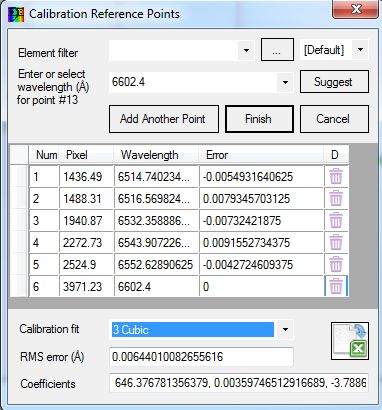382x410 pixels.
Task: Click the Coefficients value field
Action: pos(239,383)
